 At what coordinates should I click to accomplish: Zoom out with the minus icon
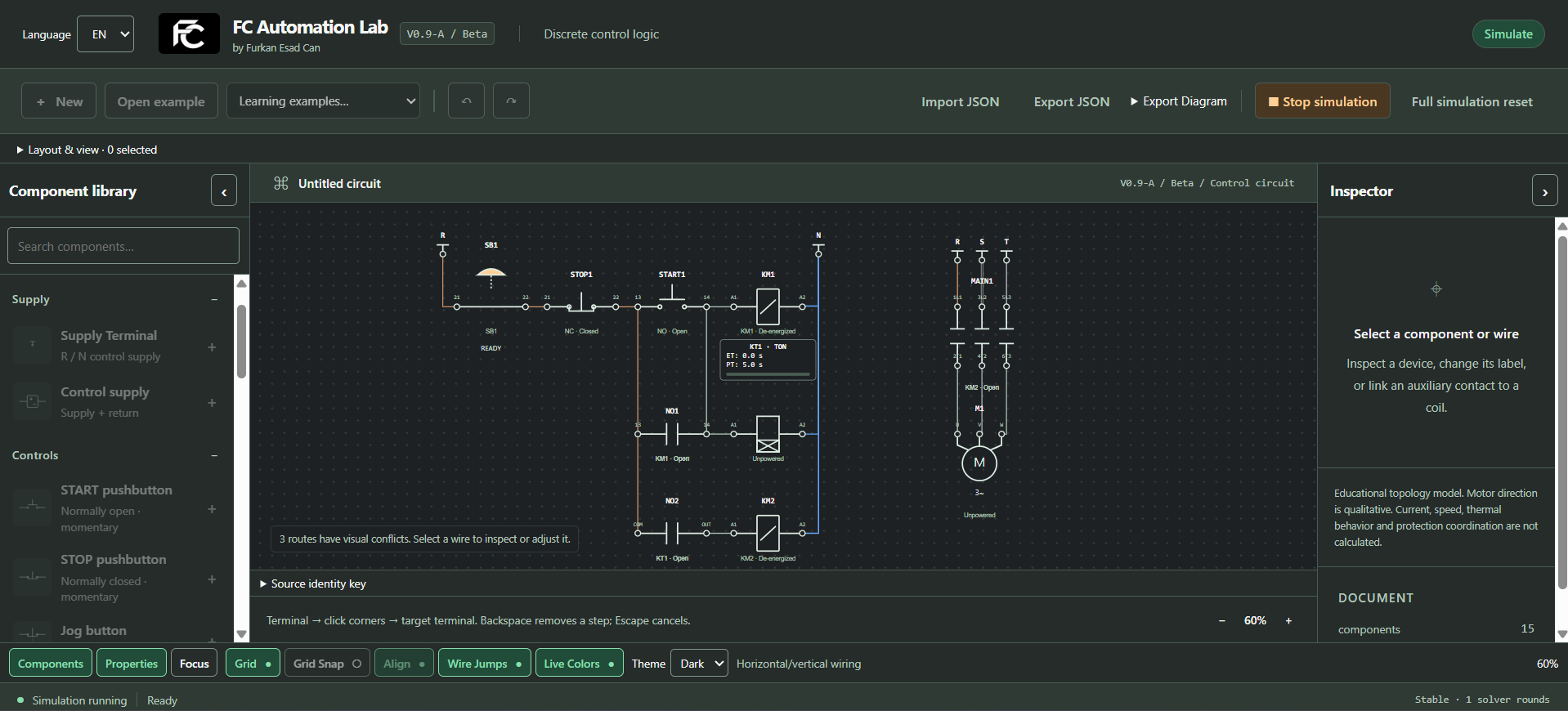pos(1221,620)
